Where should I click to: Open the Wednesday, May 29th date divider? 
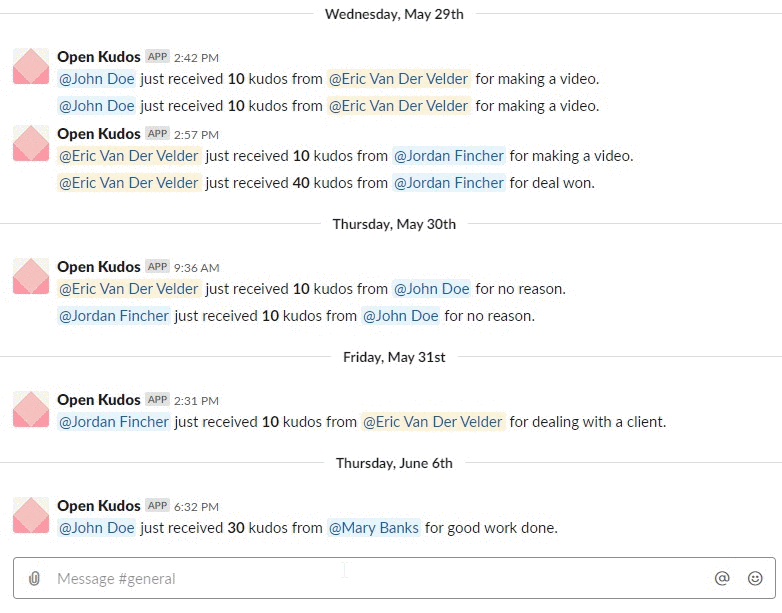click(x=394, y=14)
